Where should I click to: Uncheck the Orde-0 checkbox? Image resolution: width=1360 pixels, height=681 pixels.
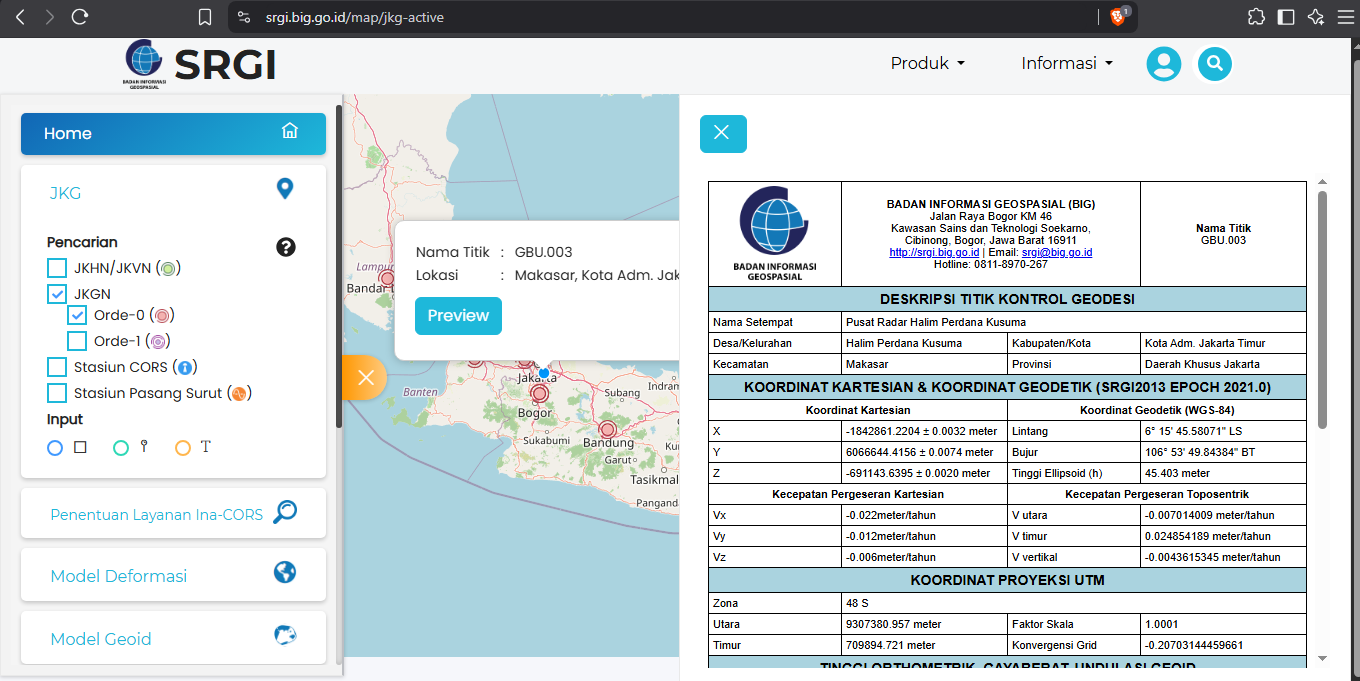pos(77,315)
